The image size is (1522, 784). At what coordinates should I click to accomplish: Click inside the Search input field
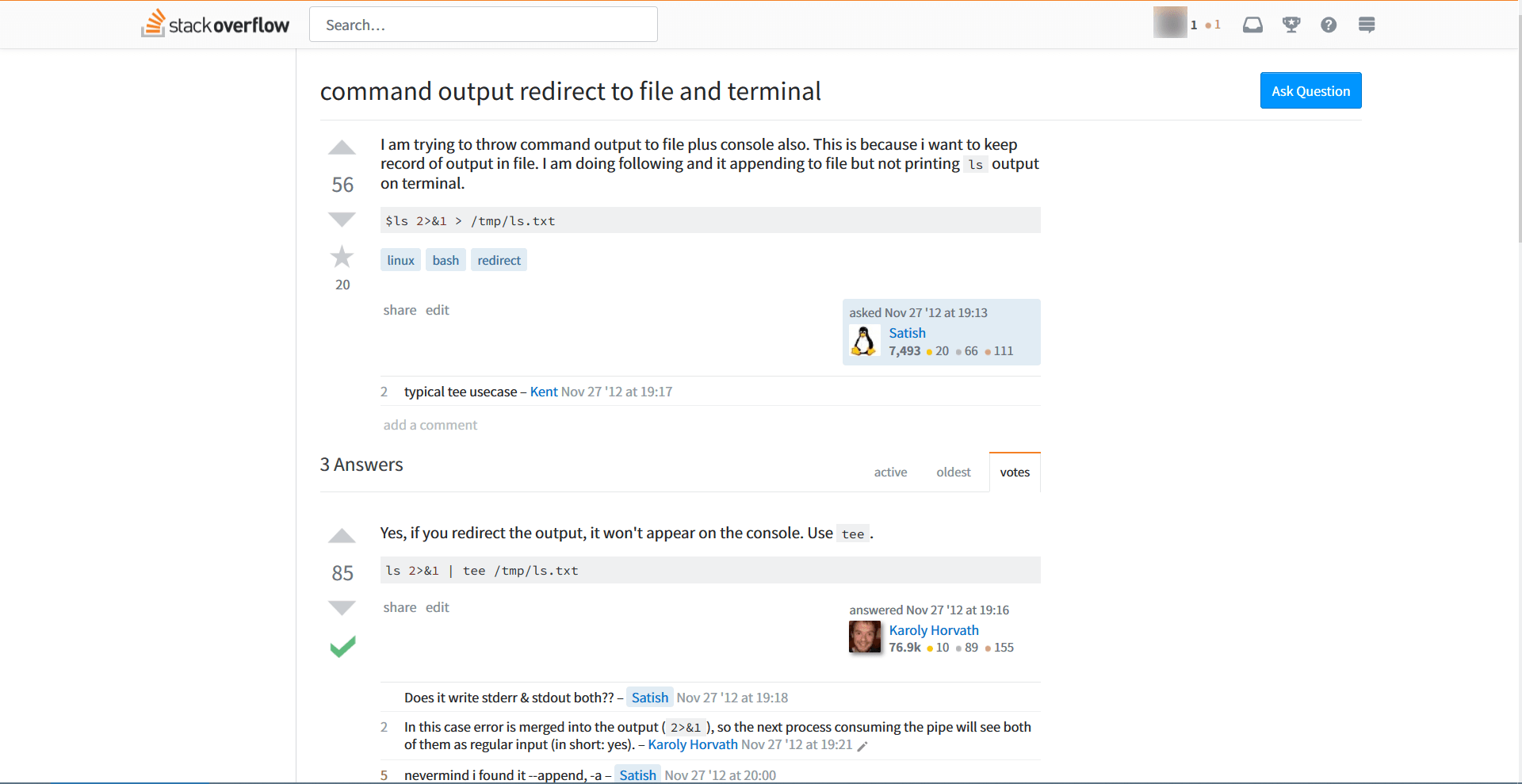483,25
